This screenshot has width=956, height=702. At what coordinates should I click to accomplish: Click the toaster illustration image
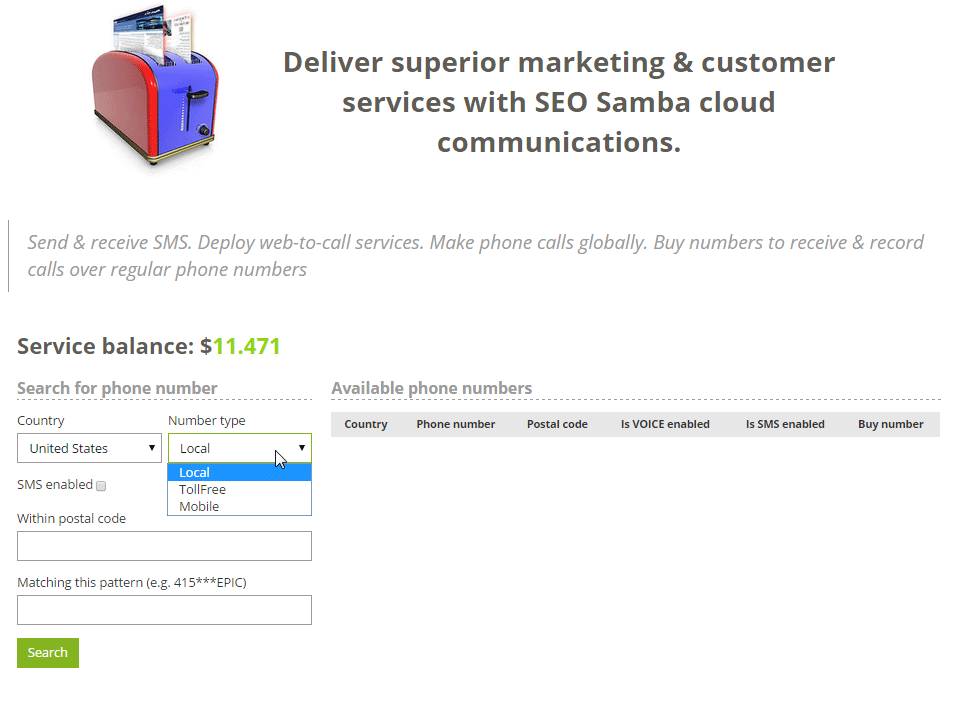154,88
